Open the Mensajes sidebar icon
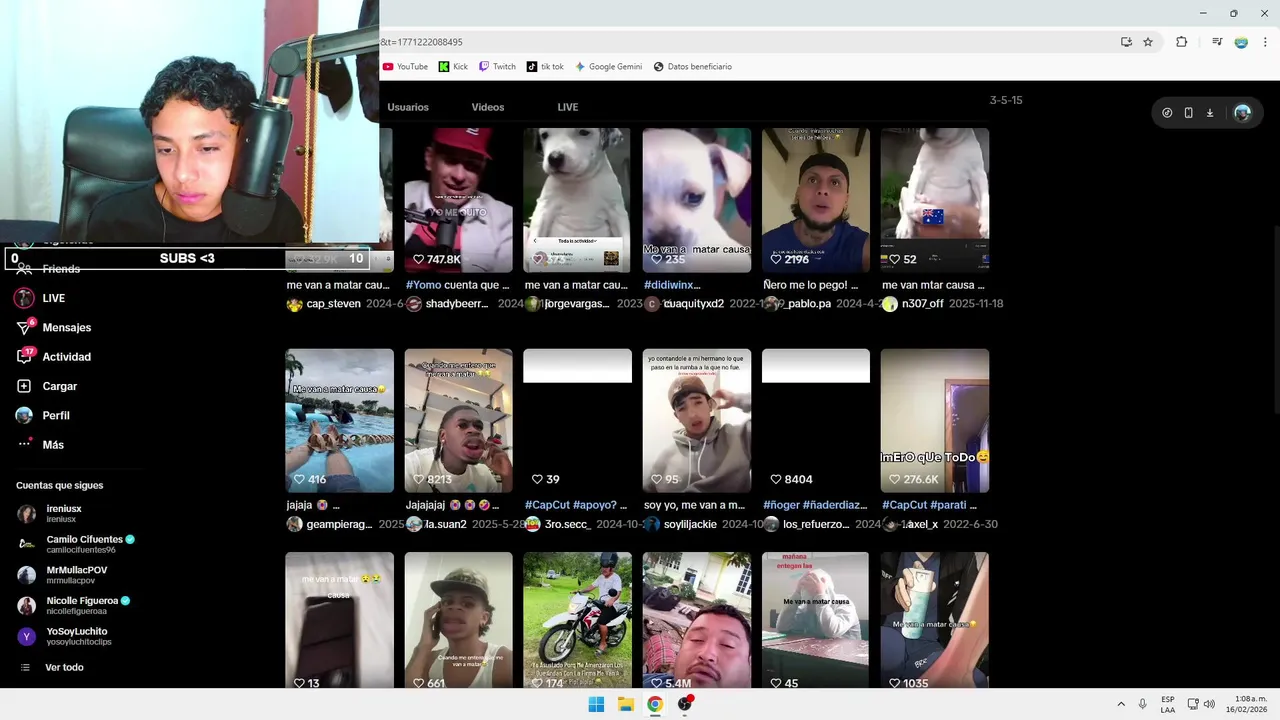 point(24,328)
